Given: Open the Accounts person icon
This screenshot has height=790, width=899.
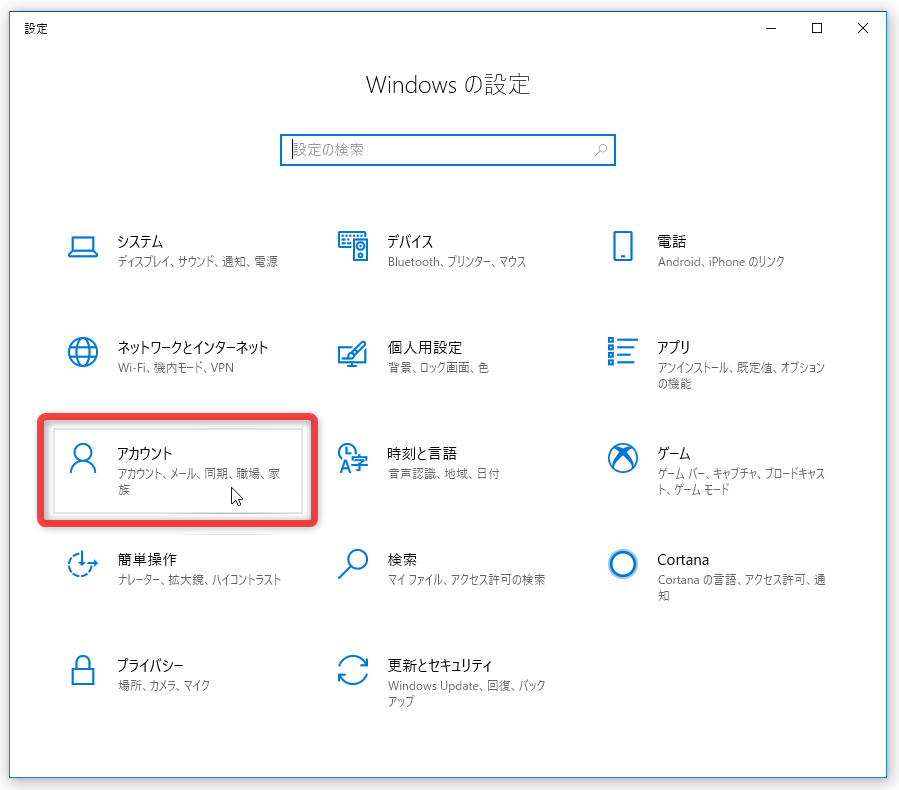Looking at the screenshot, I should pyautogui.click(x=83, y=458).
